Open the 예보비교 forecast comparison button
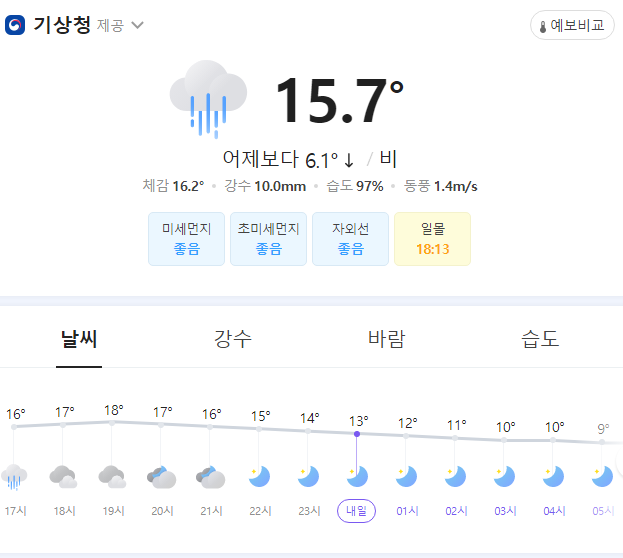The width and height of the screenshot is (623, 558). [572, 25]
